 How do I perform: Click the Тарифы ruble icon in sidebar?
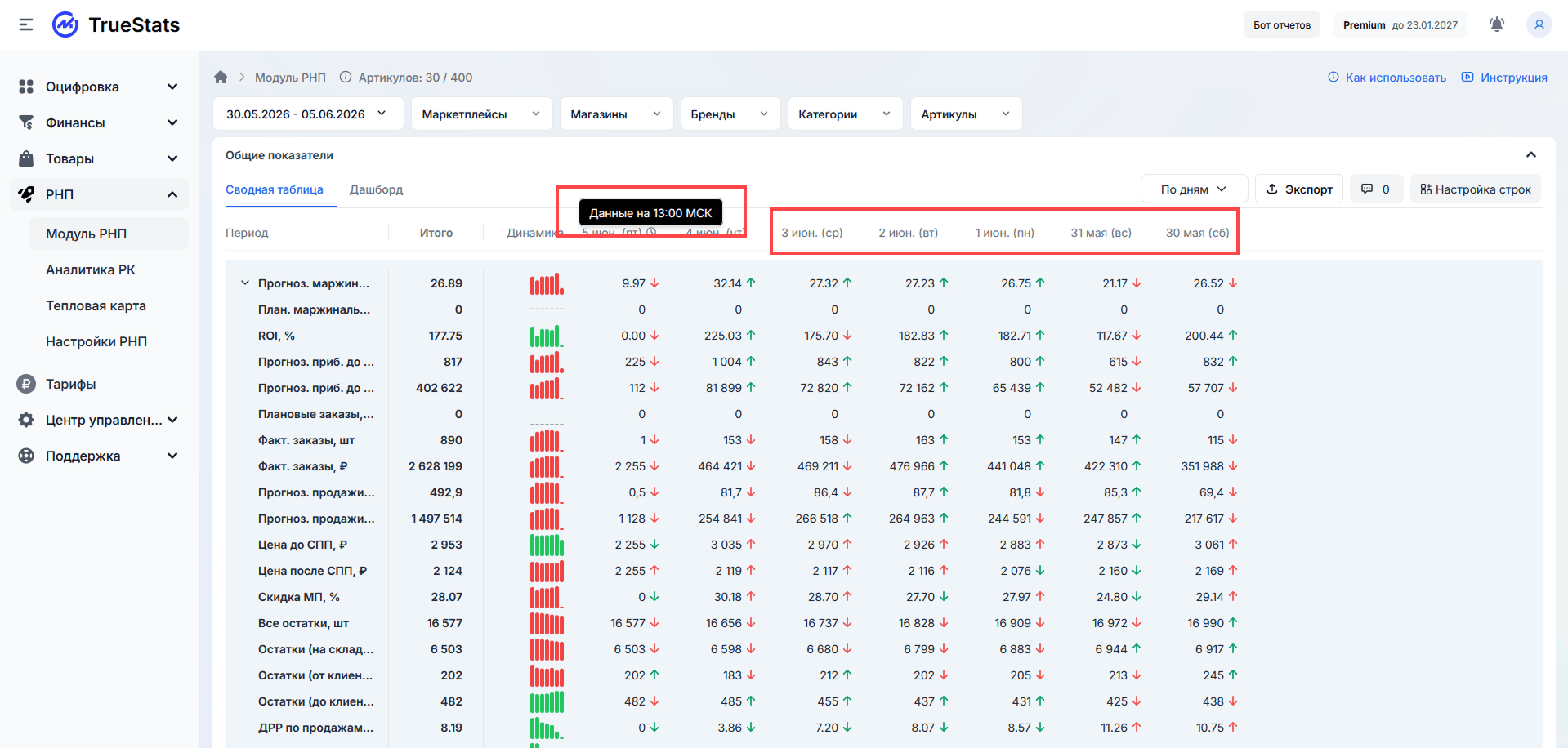[26, 384]
